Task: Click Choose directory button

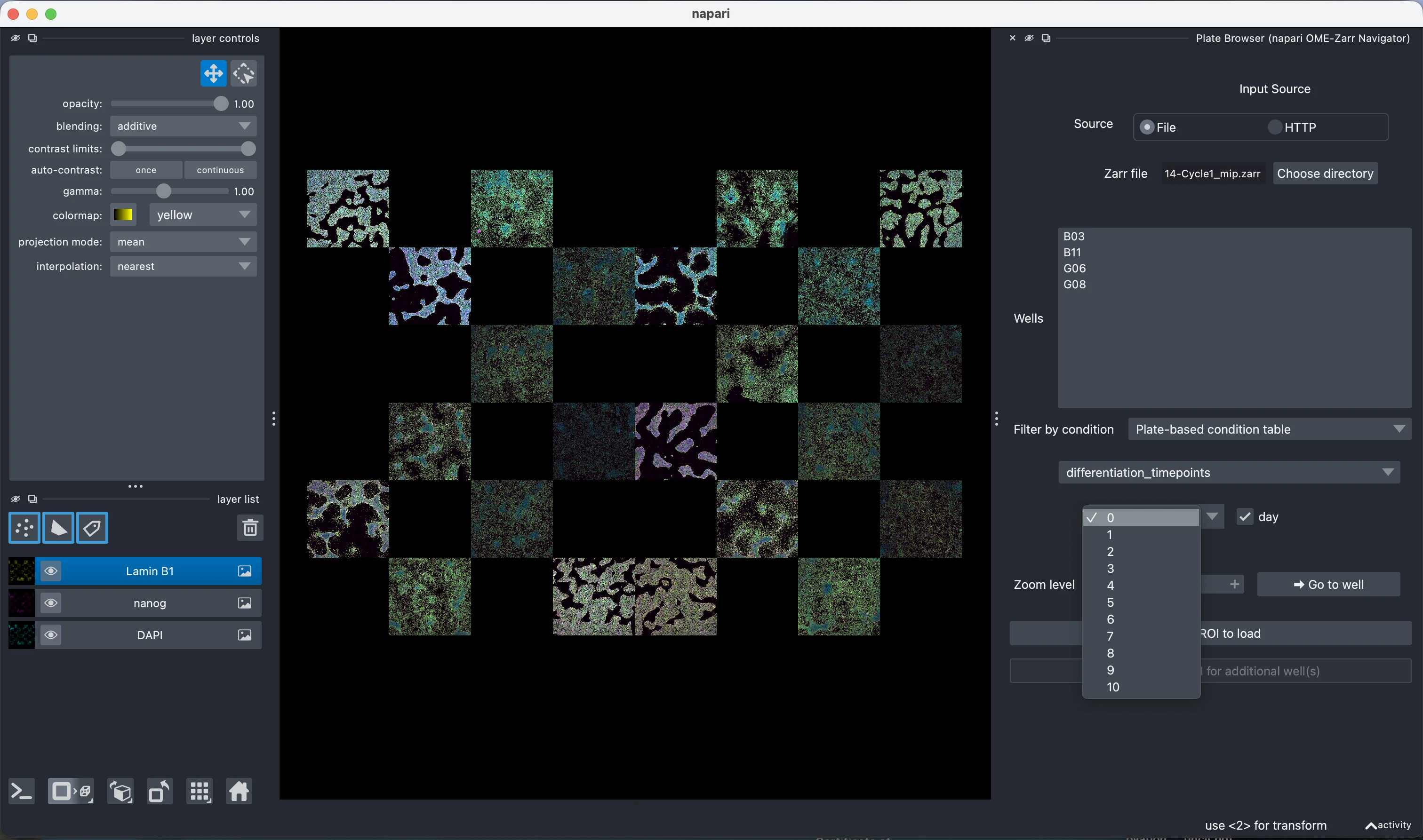Action: 1325,173
